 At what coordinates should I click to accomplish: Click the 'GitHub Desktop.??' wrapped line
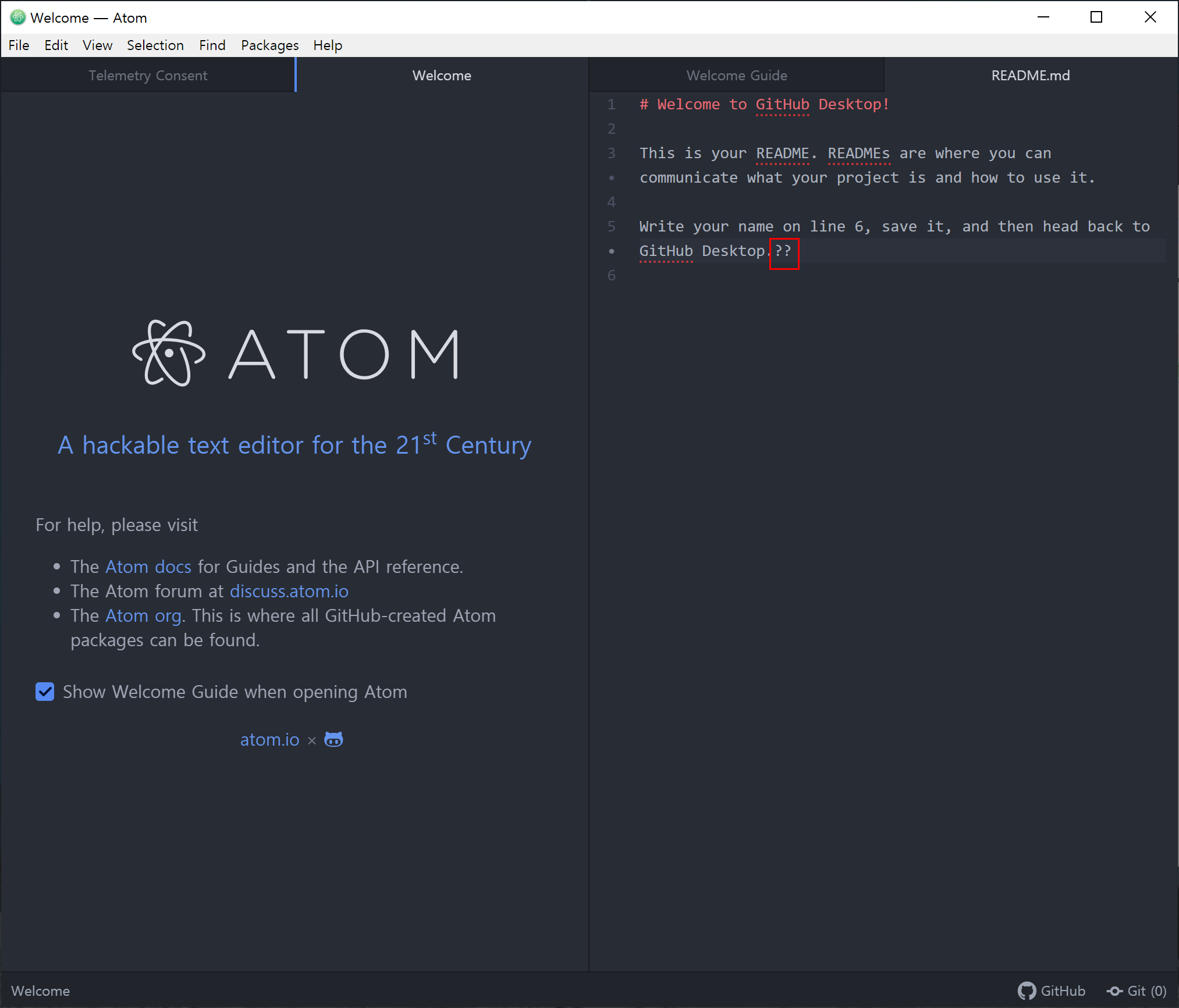715,251
